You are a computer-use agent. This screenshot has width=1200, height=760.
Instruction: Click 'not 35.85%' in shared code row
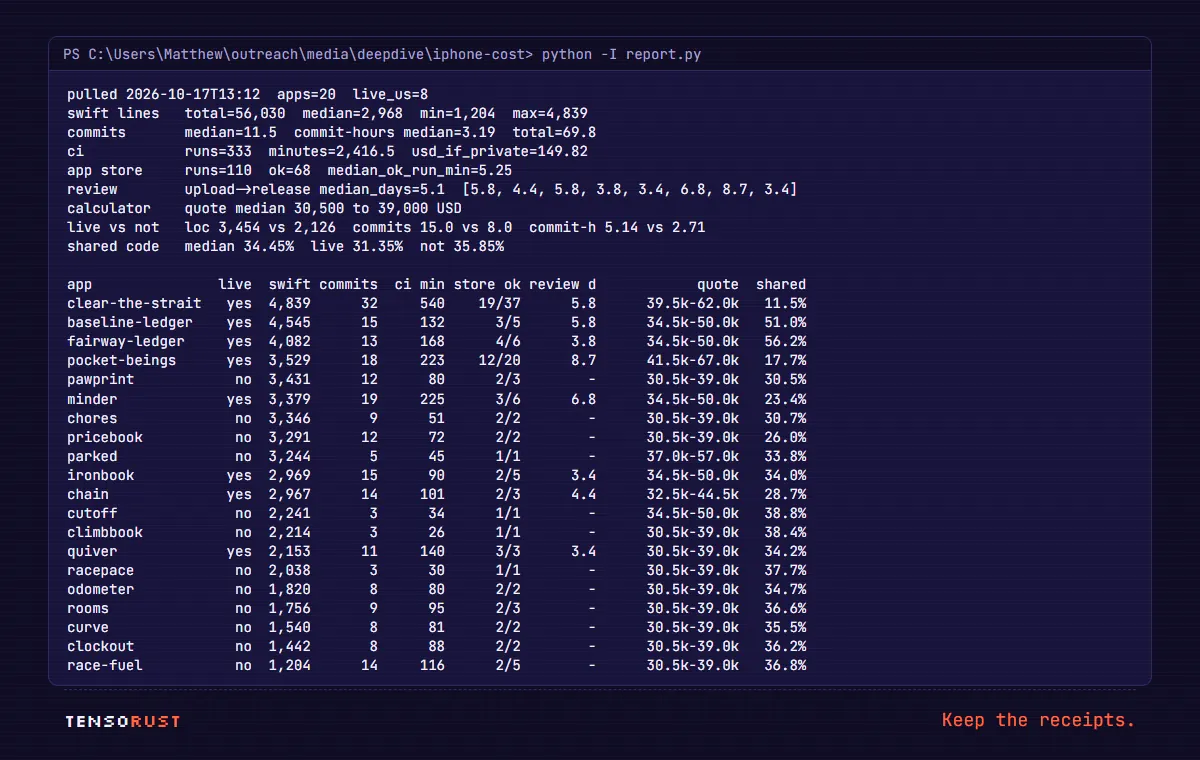pos(462,246)
